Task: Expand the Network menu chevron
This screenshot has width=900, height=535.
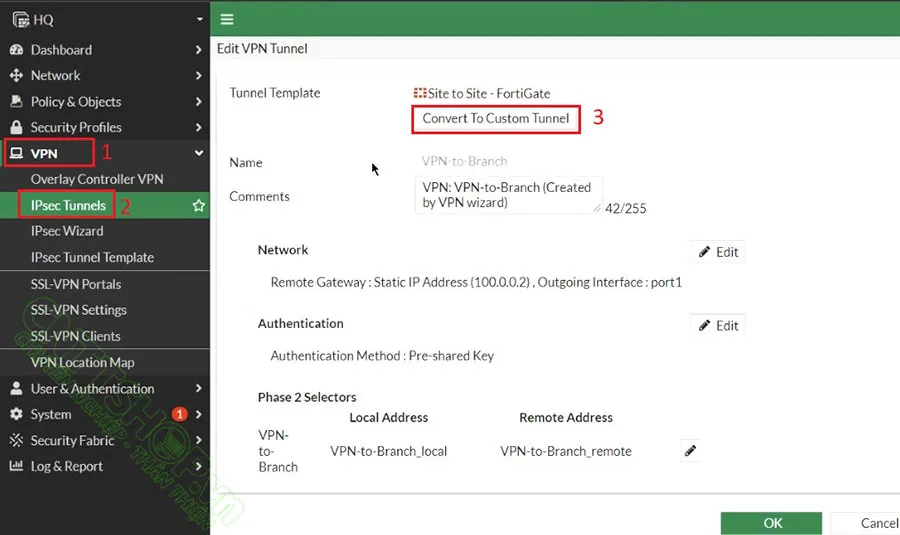Action: point(198,75)
